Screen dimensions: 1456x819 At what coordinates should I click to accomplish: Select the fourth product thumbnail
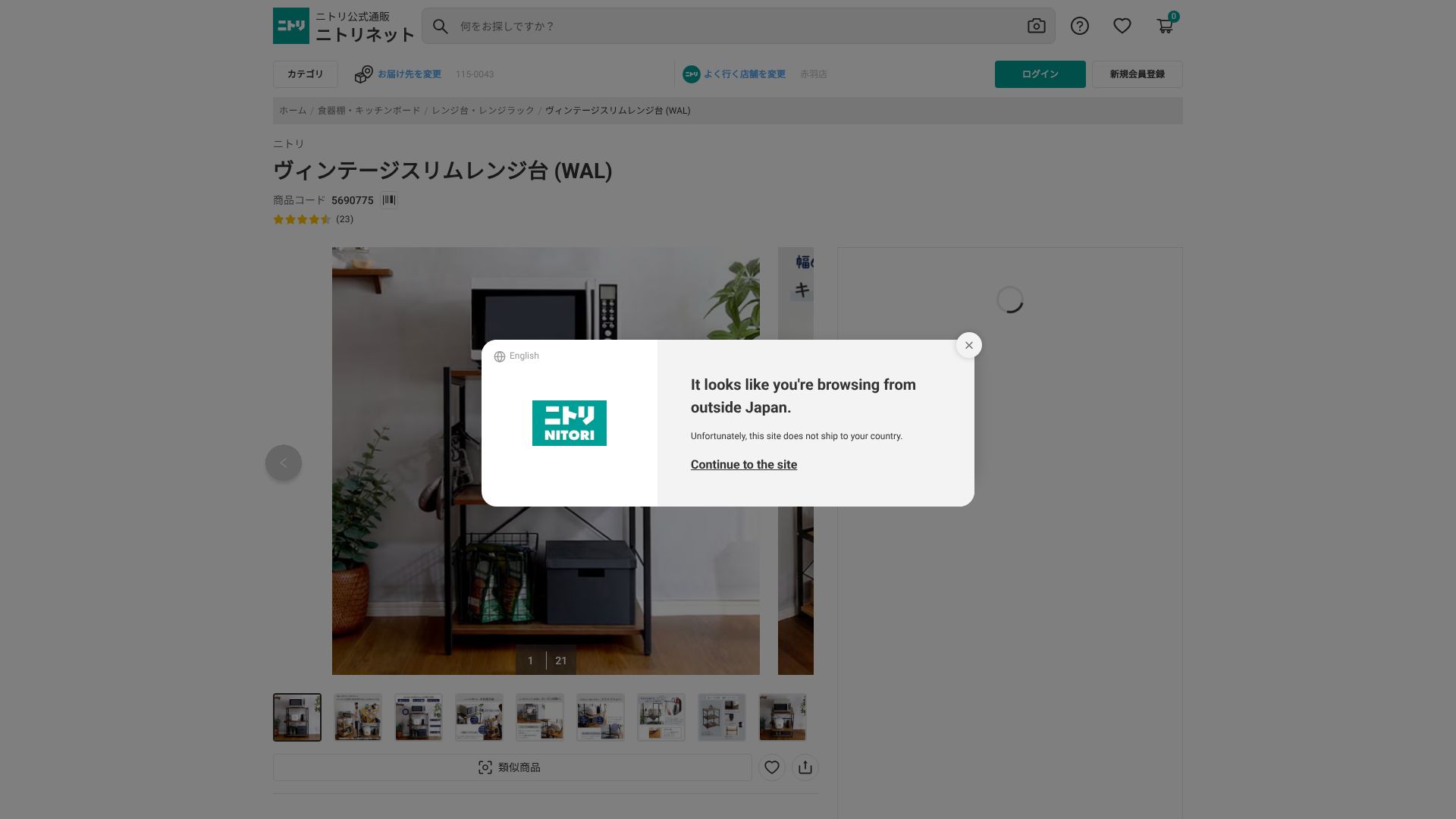[479, 717]
